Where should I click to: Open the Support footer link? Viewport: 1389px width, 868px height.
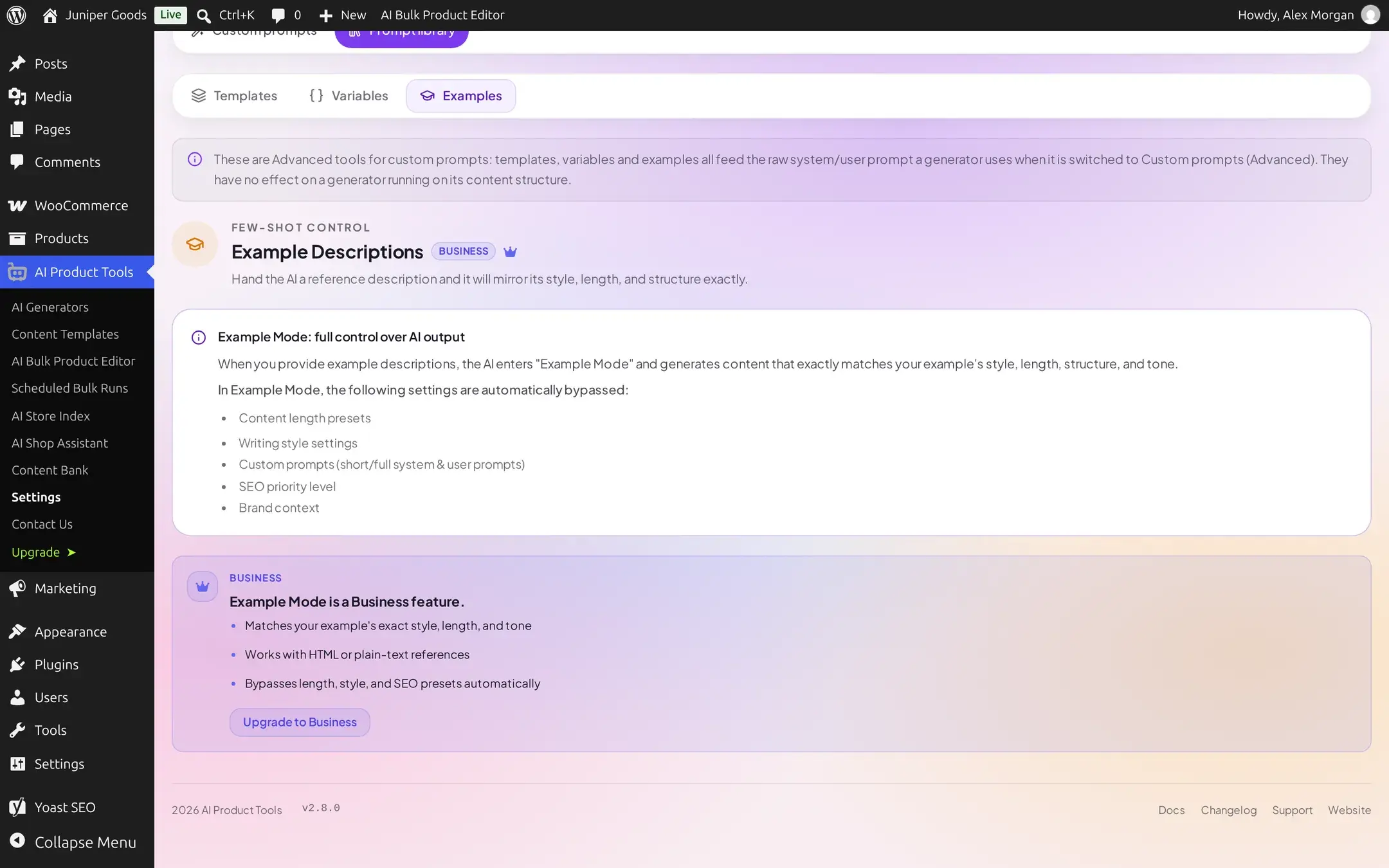1292,810
